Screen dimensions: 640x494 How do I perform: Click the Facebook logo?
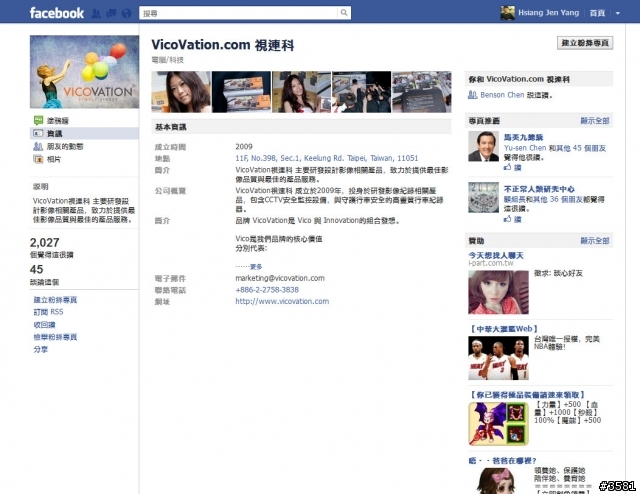pos(57,13)
